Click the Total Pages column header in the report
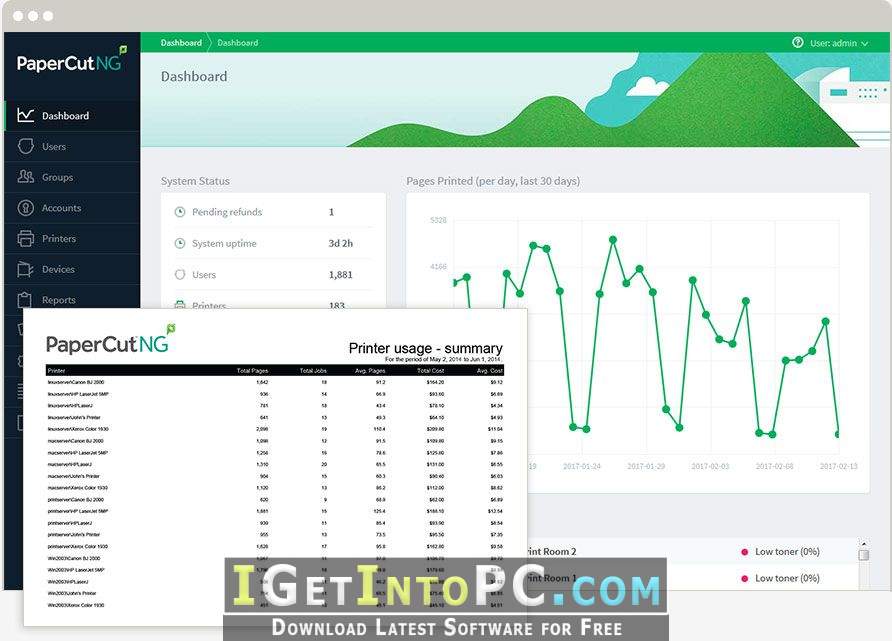The width and height of the screenshot is (892, 641). click(252, 370)
